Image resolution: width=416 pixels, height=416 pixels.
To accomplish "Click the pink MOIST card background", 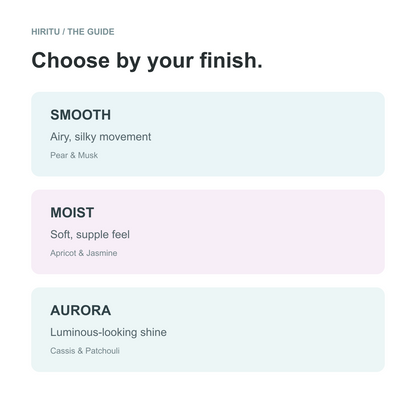I will click(x=267, y=232).
